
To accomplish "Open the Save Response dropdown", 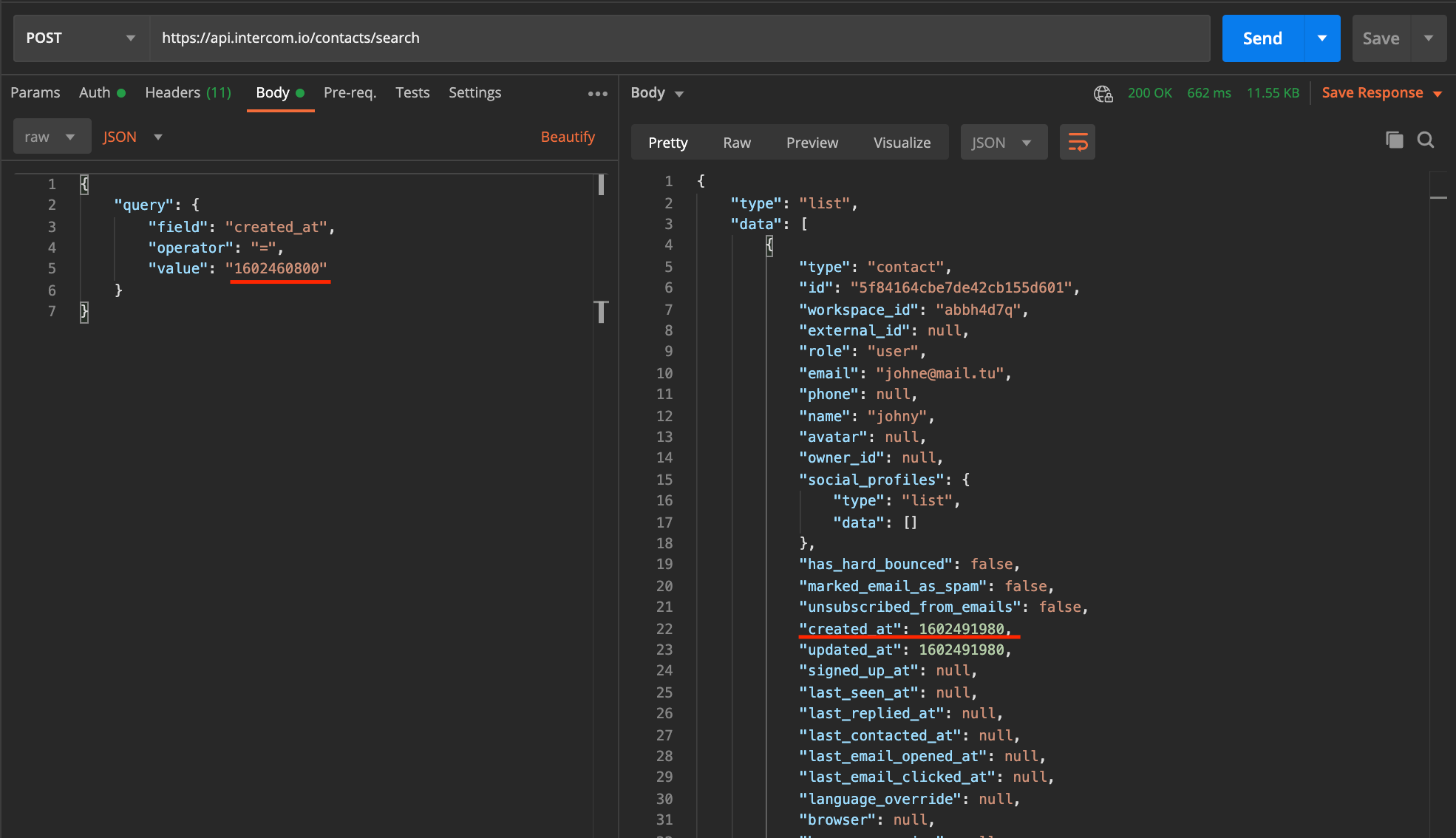I will click(1382, 93).
